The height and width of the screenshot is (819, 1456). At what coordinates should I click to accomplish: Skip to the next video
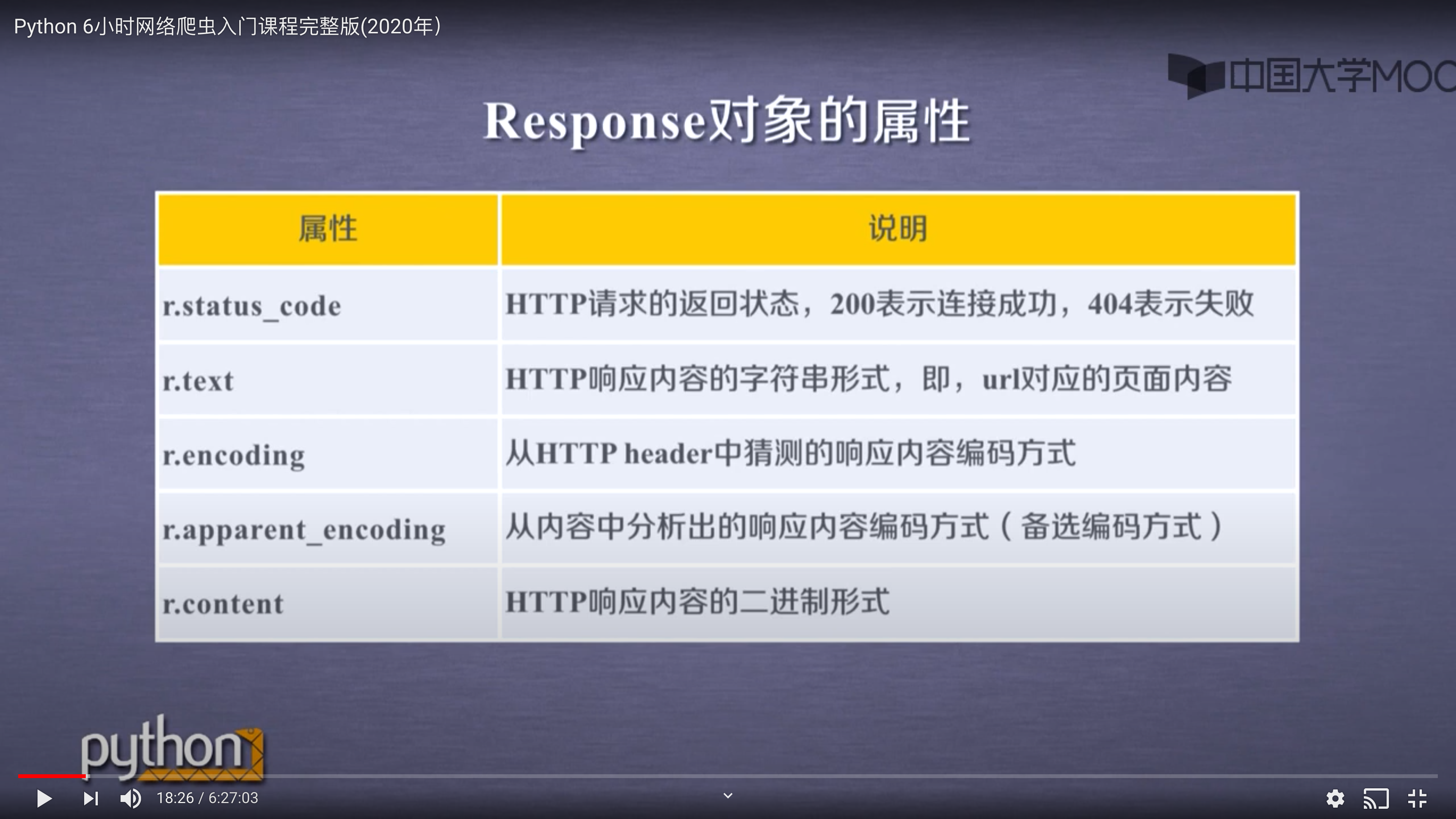91,798
